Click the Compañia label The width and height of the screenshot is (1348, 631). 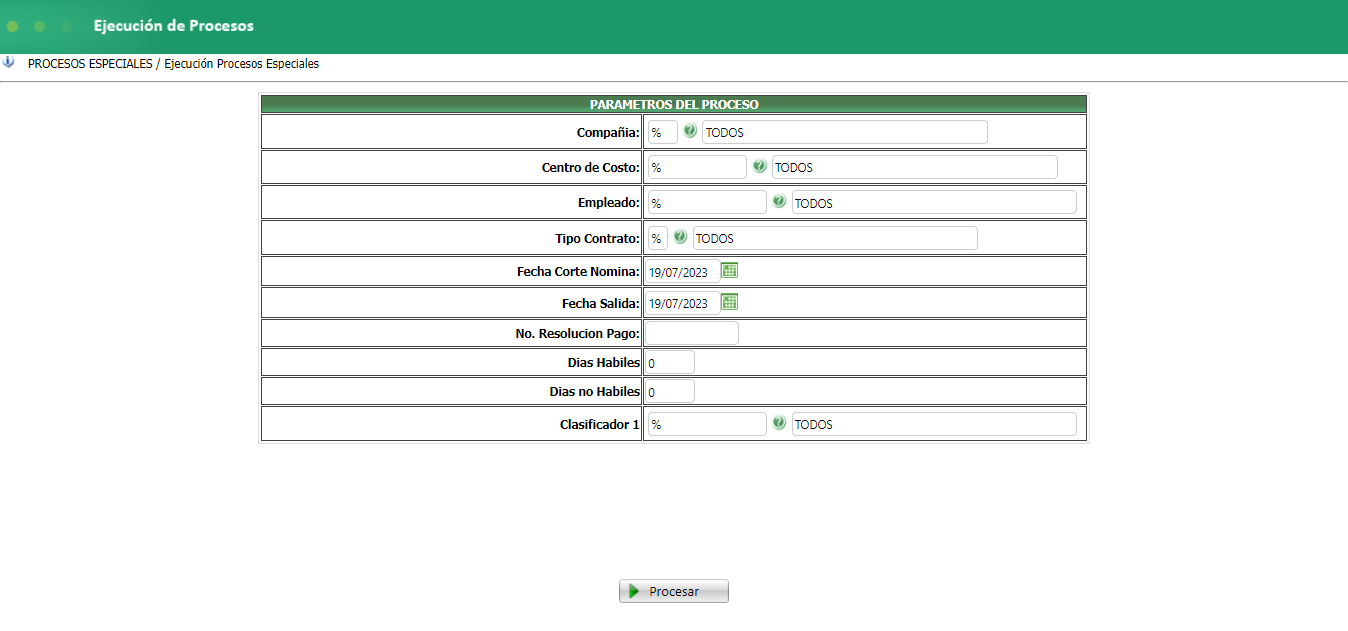(608, 132)
